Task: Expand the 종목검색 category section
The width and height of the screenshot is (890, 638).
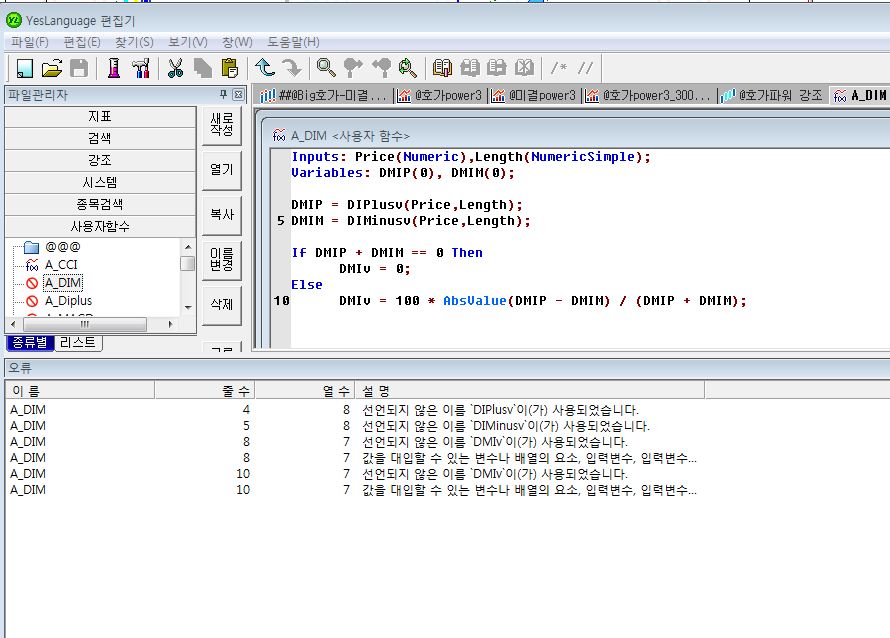Action: pyautogui.click(x=99, y=205)
